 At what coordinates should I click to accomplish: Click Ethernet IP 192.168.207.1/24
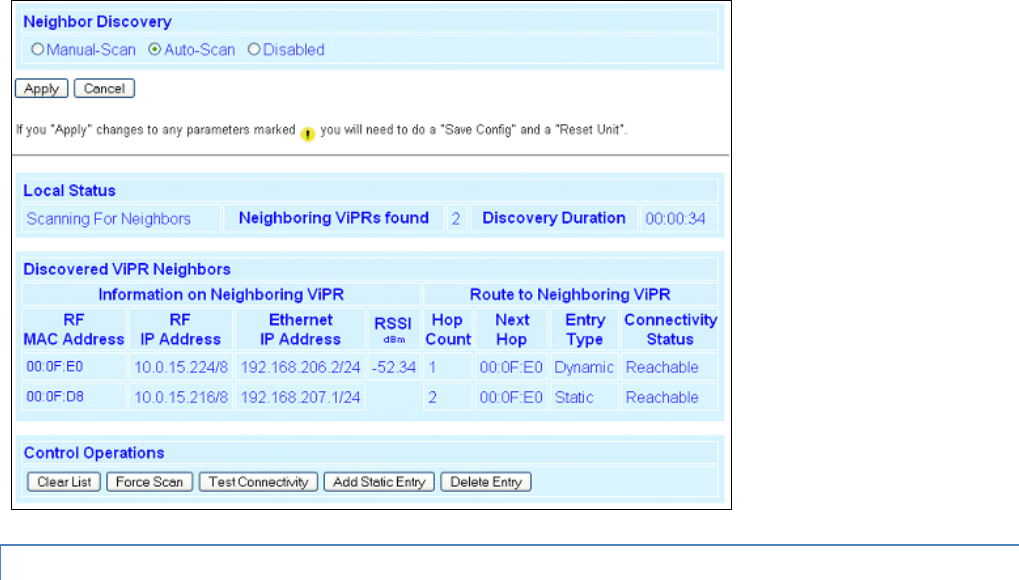[300, 397]
